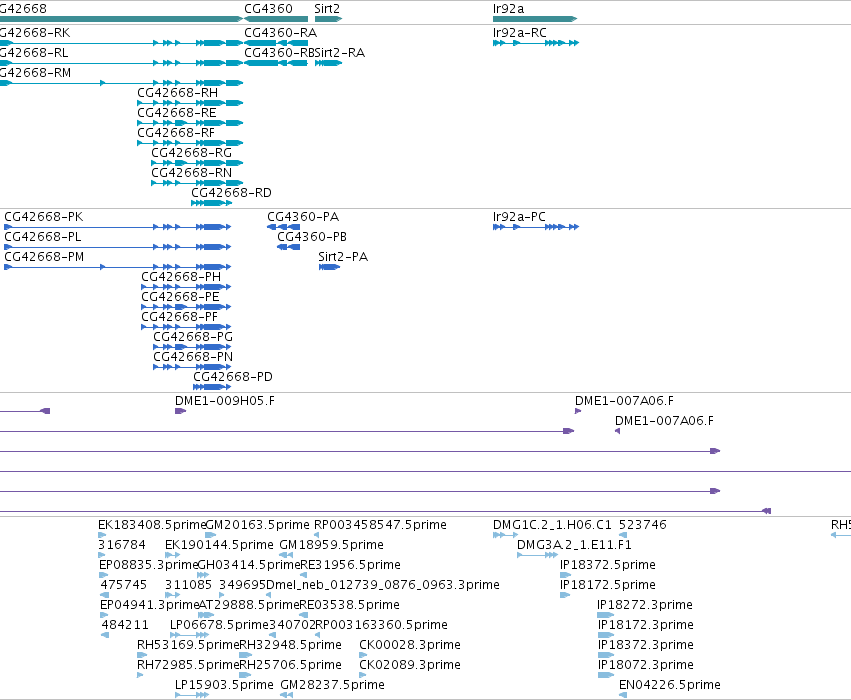
Task: Click the 484211 feature label
Action: coord(125,626)
